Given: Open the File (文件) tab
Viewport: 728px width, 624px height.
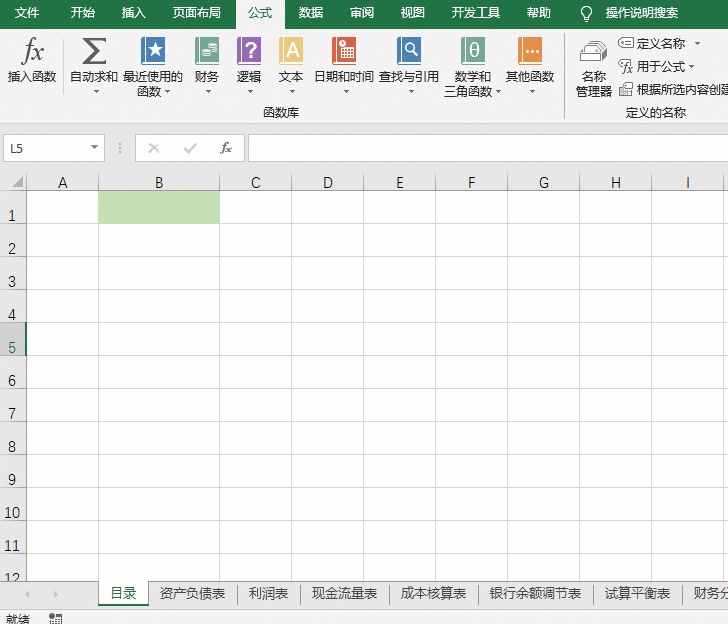Looking at the screenshot, I should (26, 13).
